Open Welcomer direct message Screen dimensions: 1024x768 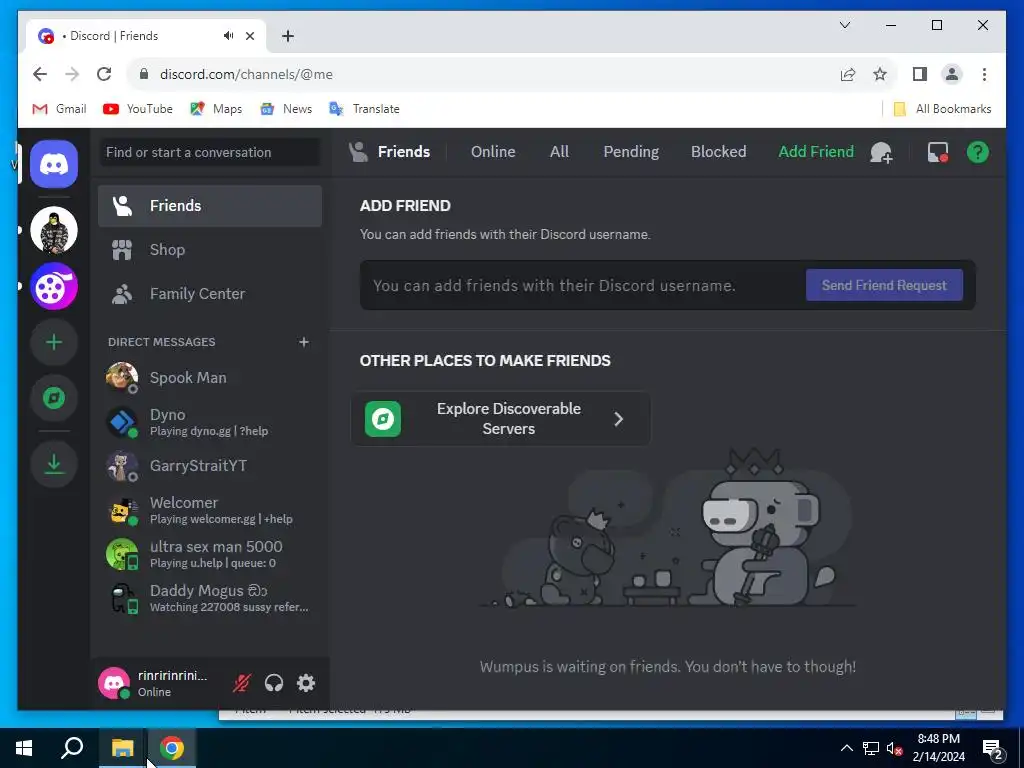coord(210,510)
